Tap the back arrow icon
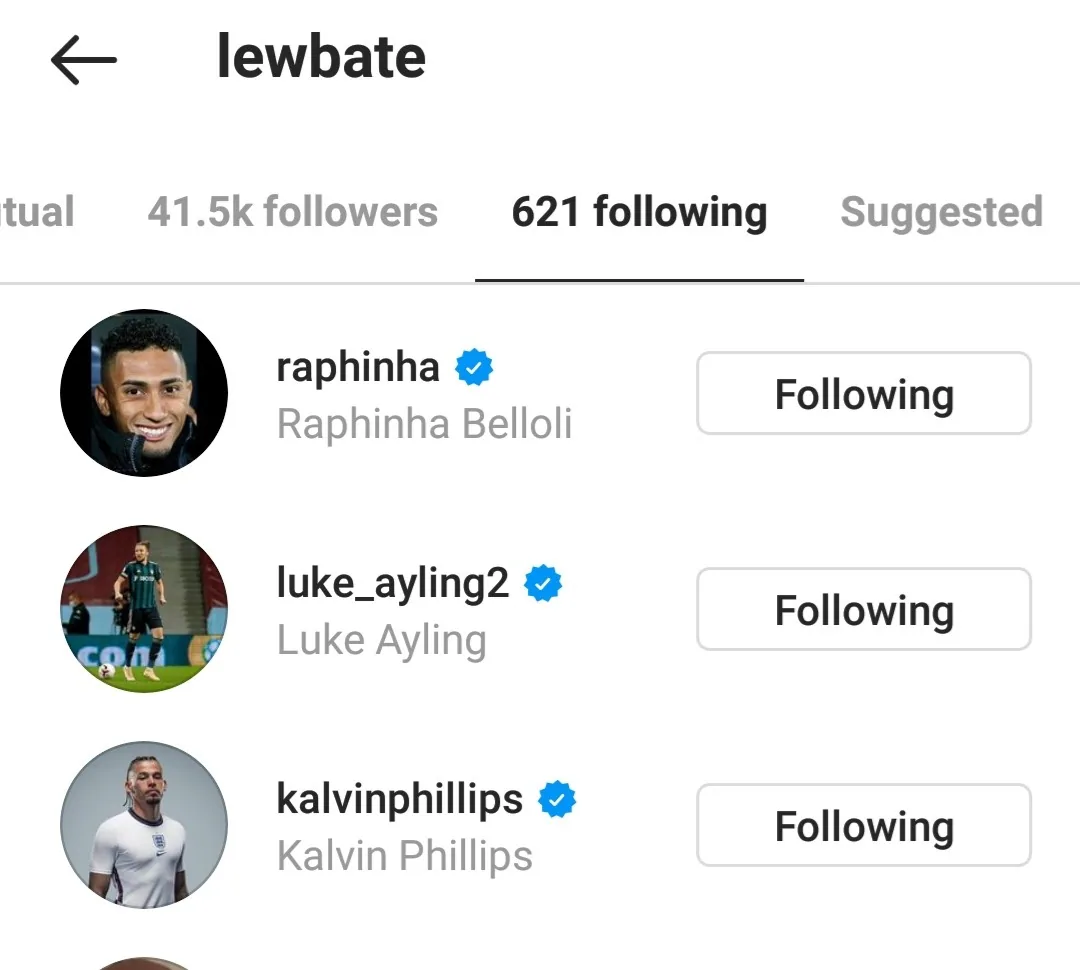 84,60
